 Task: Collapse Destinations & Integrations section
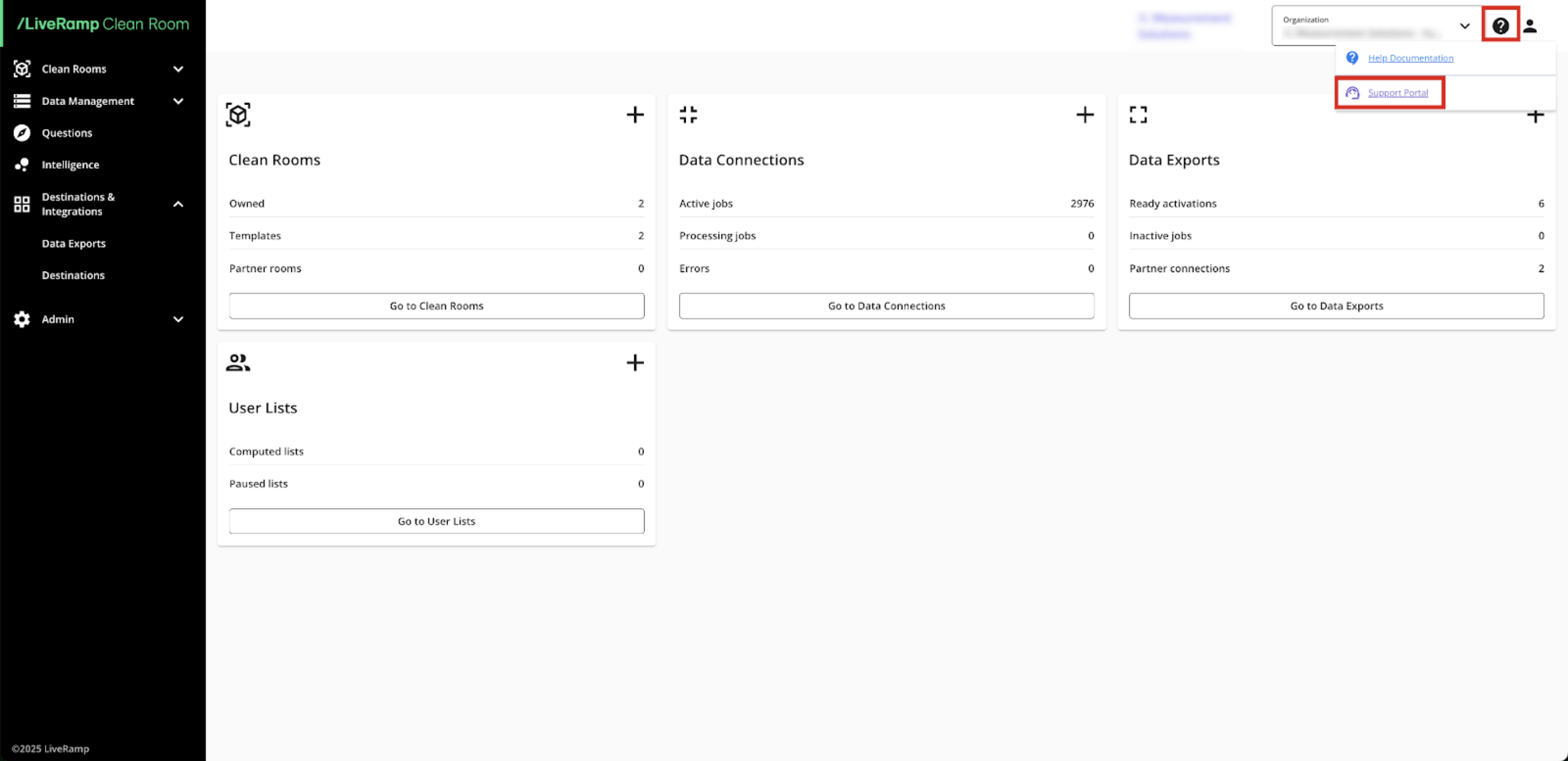coord(178,204)
